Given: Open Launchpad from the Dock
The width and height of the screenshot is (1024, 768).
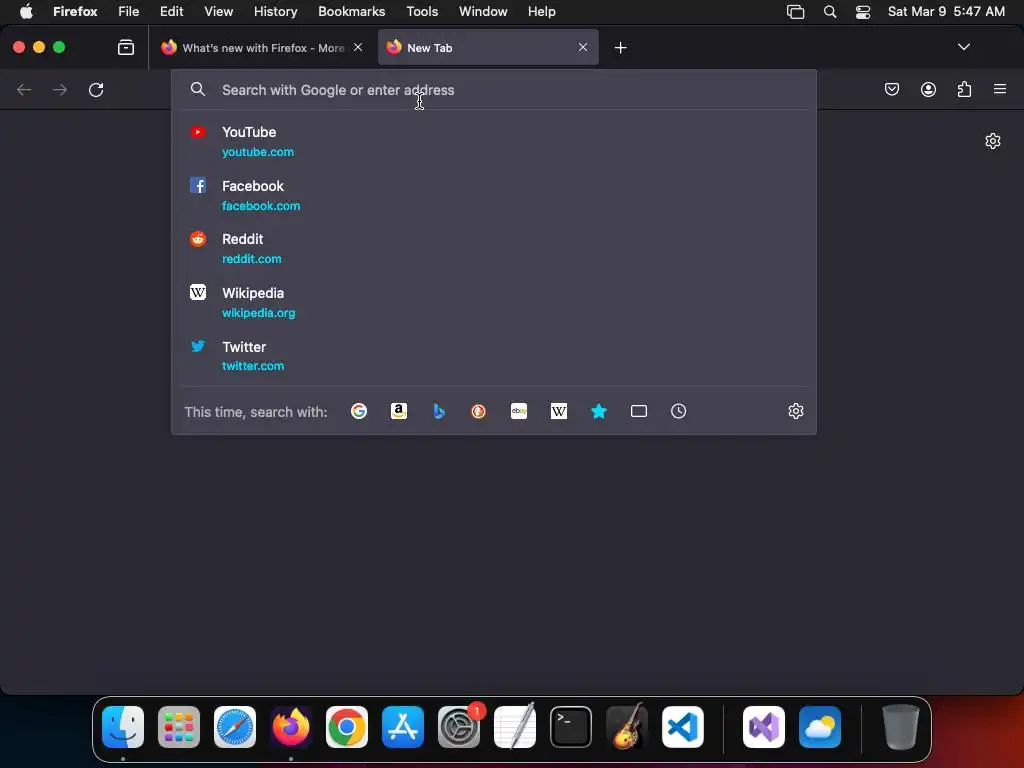Looking at the screenshot, I should point(179,727).
